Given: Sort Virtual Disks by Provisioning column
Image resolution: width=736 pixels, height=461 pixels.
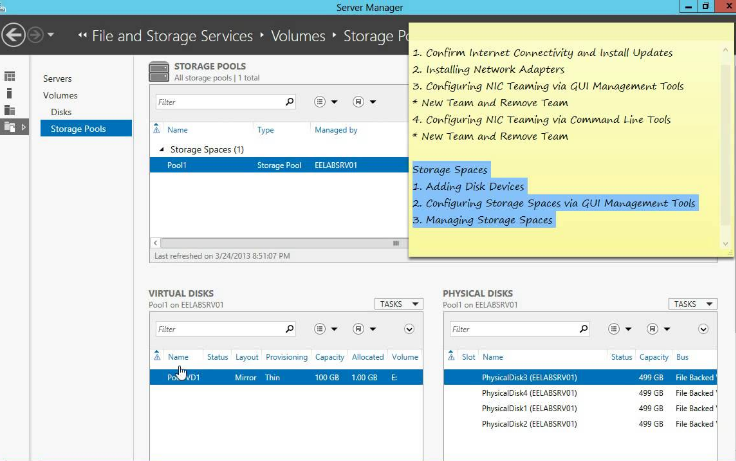Looking at the screenshot, I should pyautogui.click(x=286, y=357).
